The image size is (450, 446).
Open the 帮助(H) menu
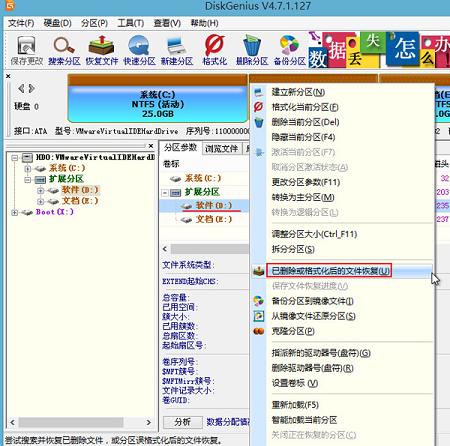coord(204,23)
